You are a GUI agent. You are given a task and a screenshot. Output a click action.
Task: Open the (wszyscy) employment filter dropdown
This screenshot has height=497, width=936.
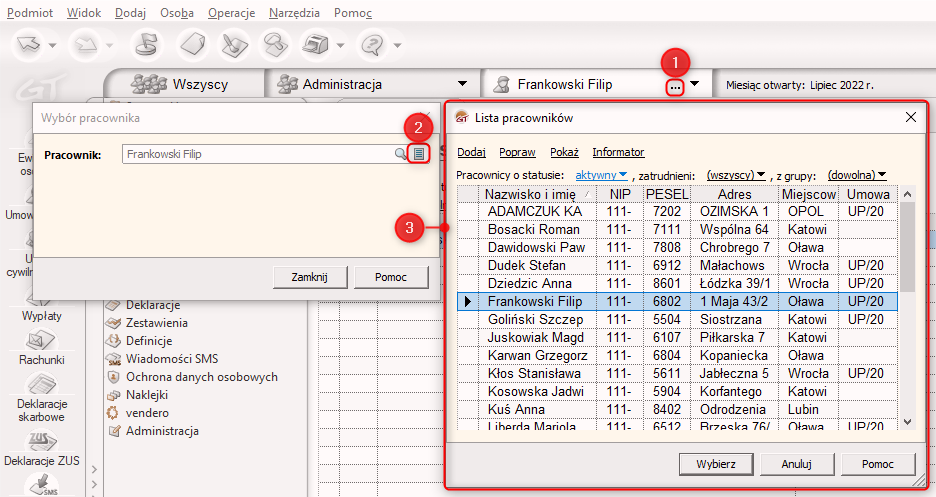coord(736,175)
